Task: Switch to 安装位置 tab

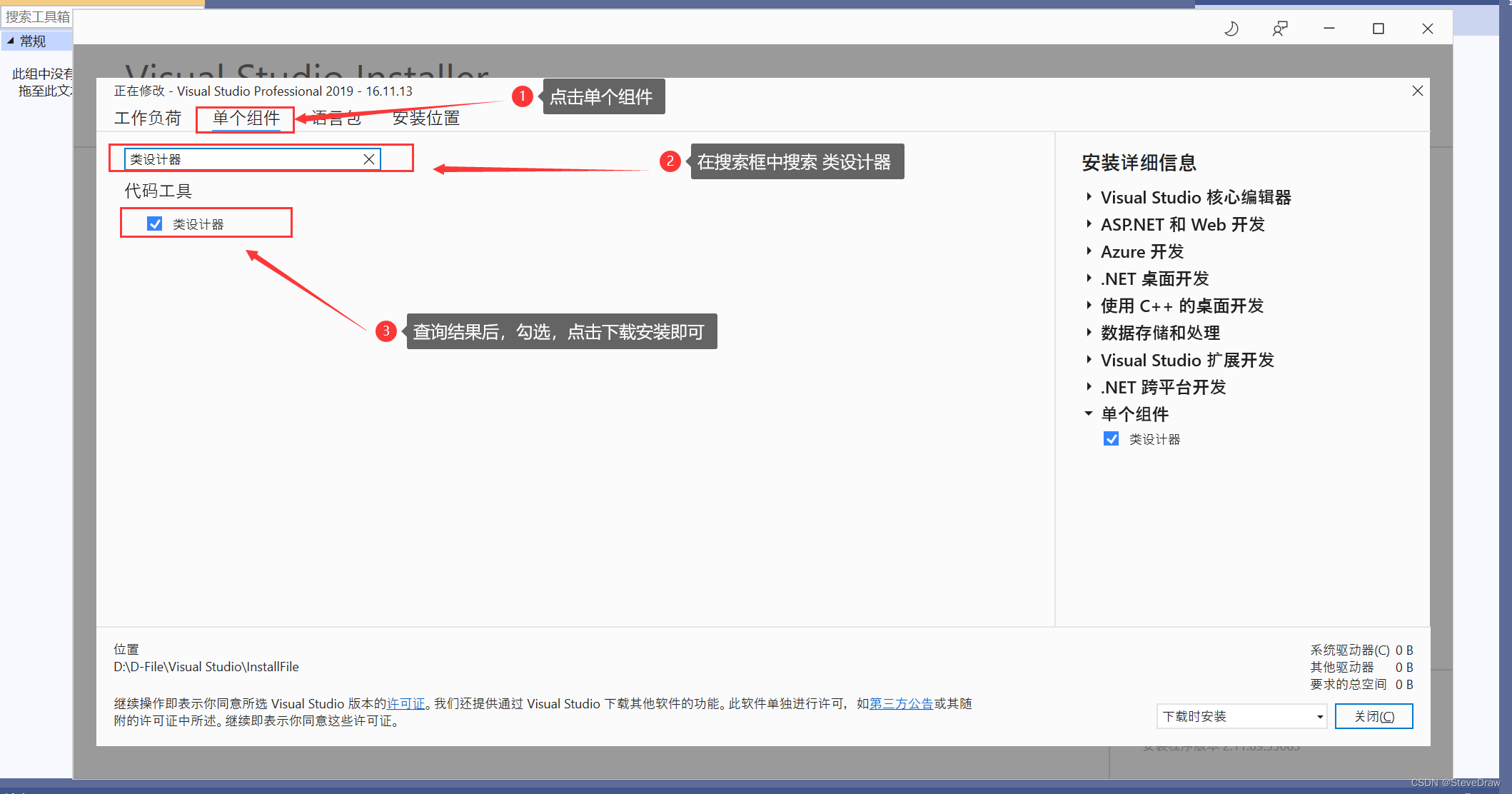Action: [426, 118]
